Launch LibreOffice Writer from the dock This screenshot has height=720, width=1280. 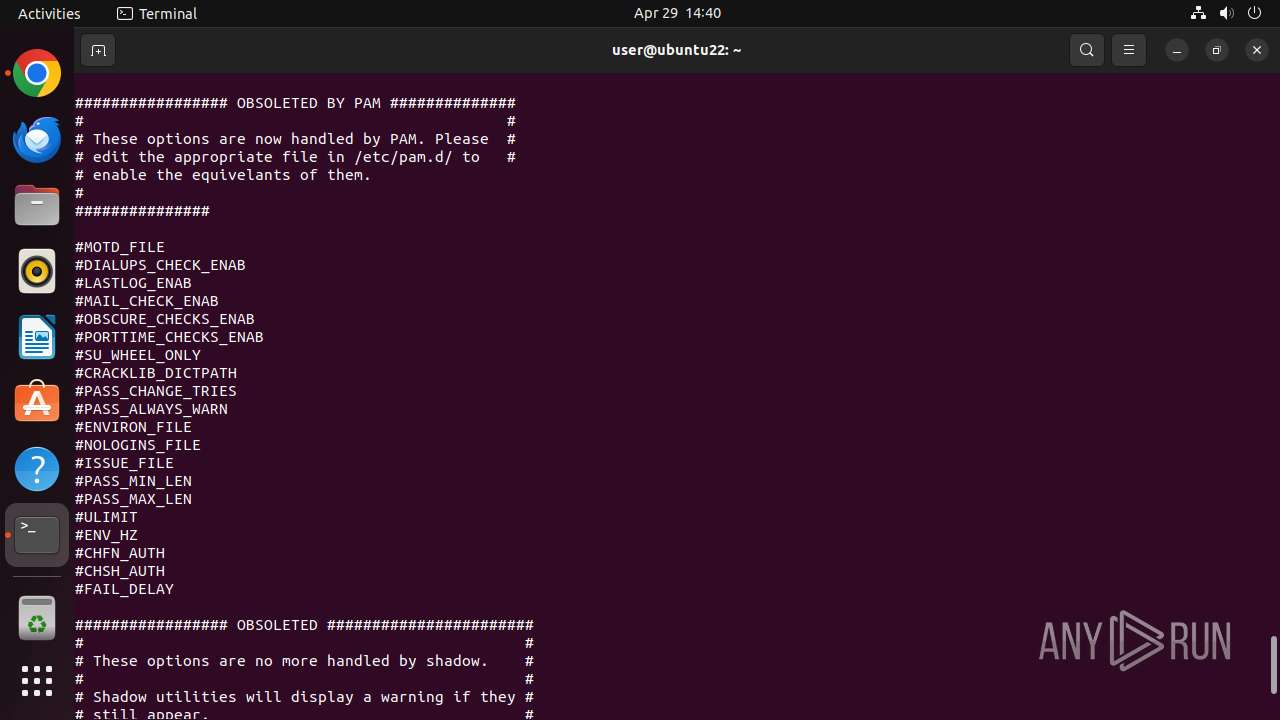[37, 337]
